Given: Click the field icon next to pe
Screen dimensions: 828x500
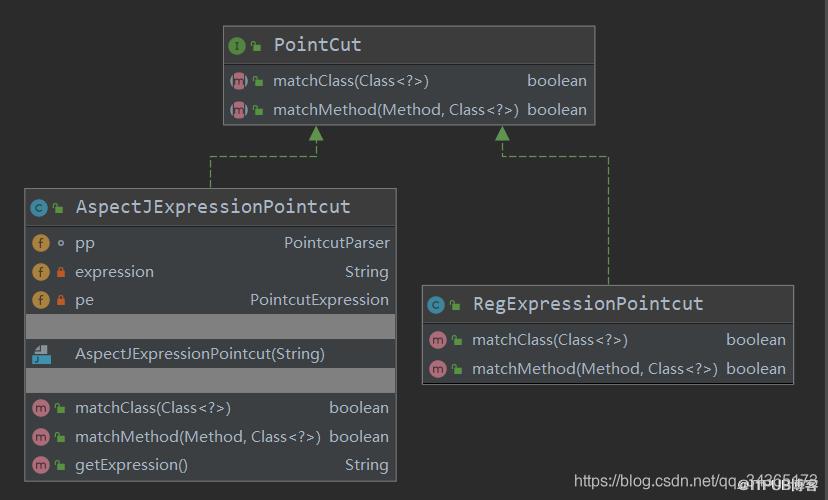Looking at the screenshot, I should (x=41, y=300).
